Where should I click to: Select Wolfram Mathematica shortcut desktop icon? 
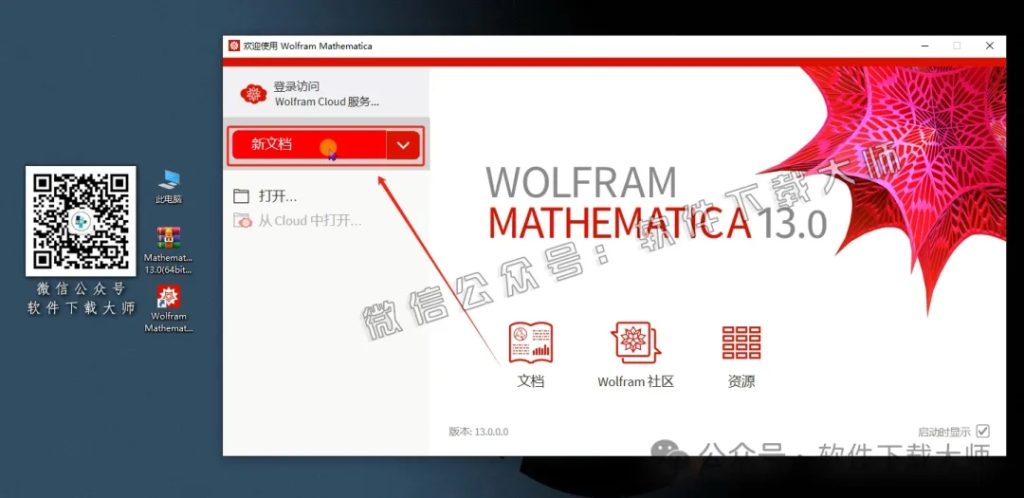pos(168,309)
